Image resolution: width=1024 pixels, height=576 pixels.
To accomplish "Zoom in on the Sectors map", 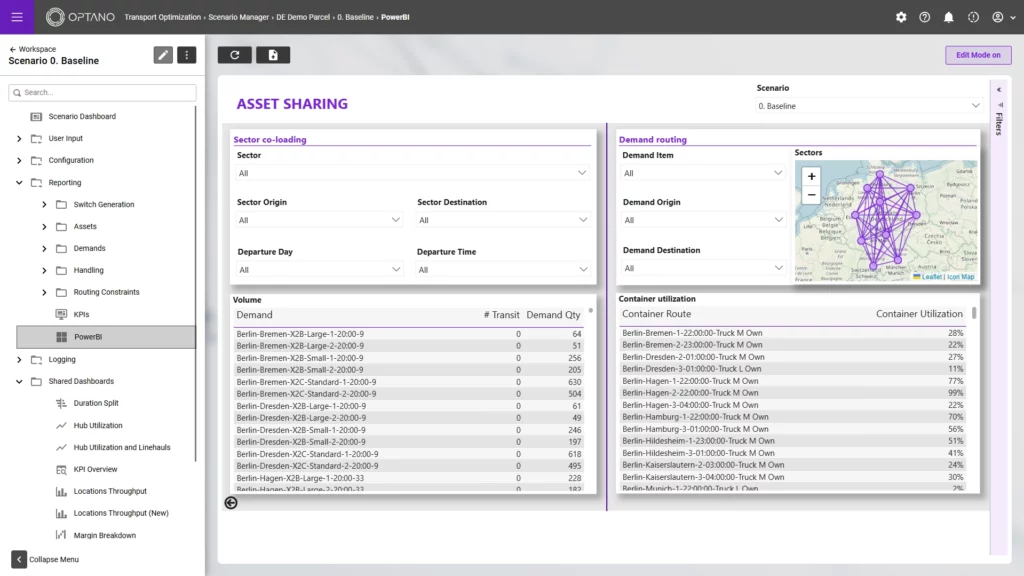I will point(811,176).
